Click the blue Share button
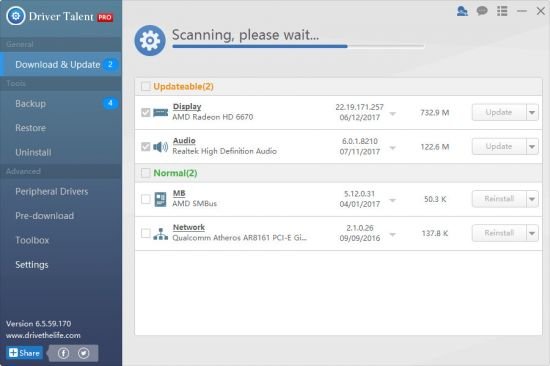 tap(24, 353)
